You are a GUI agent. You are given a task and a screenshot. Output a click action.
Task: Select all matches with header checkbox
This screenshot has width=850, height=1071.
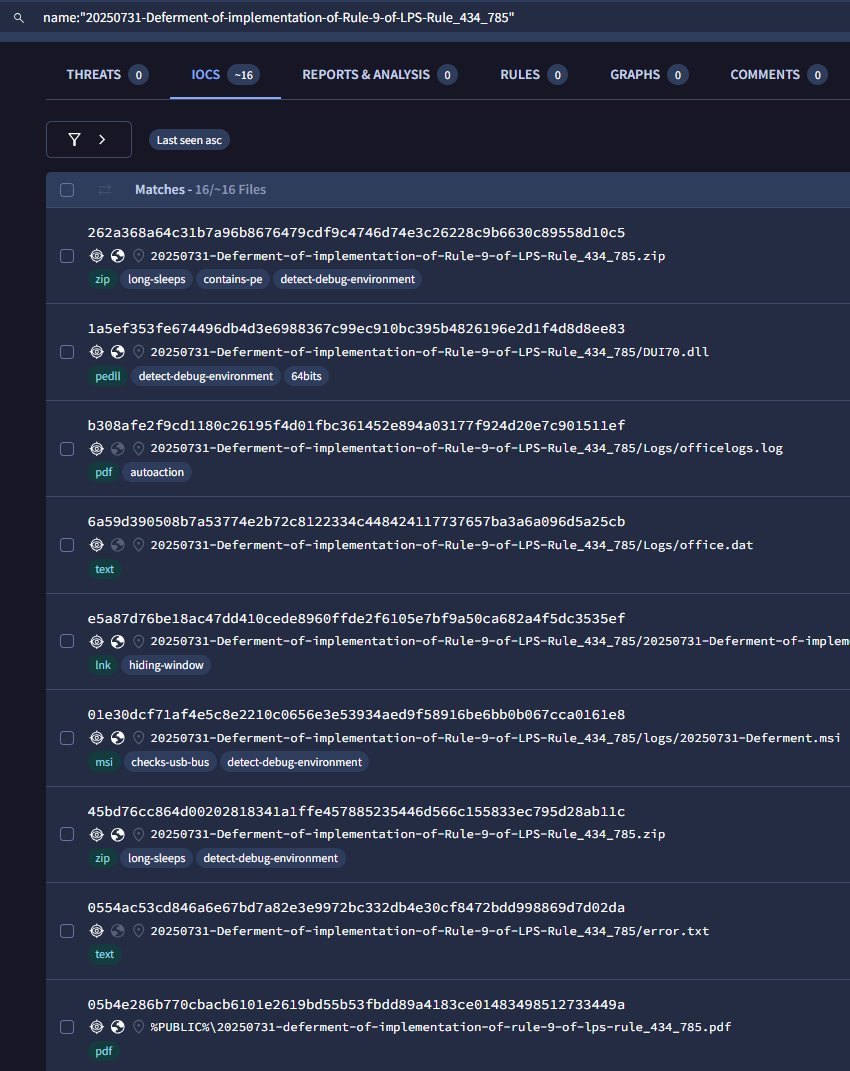[x=67, y=190]
